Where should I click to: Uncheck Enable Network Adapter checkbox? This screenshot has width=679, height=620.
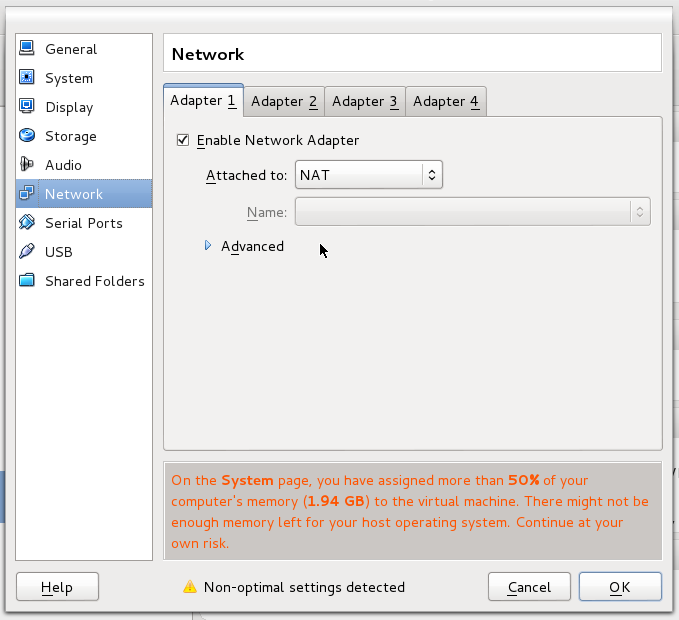(183, 140)
